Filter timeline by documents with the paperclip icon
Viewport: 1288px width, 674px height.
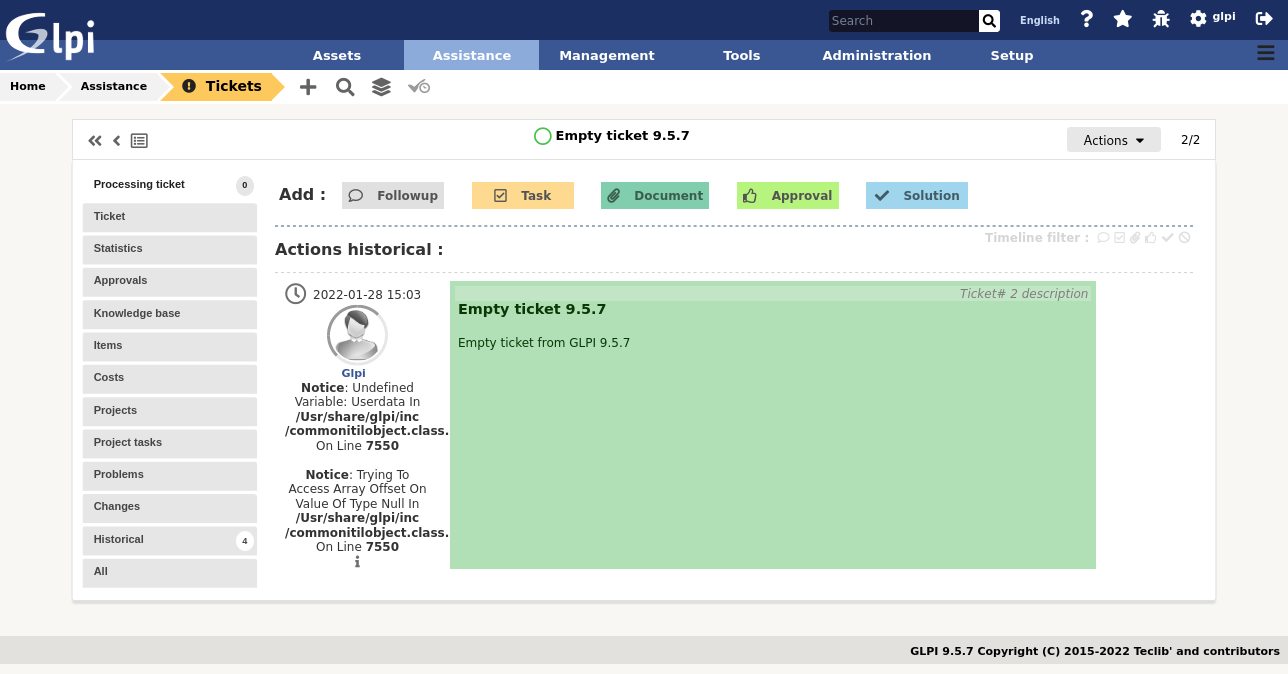1134,237
